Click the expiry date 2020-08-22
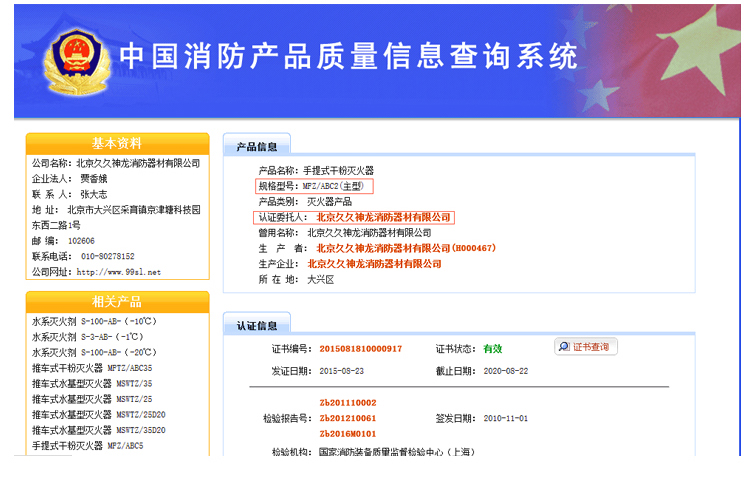Image resolution: width=750 pixels, height=496 pixels. (506, 371)
